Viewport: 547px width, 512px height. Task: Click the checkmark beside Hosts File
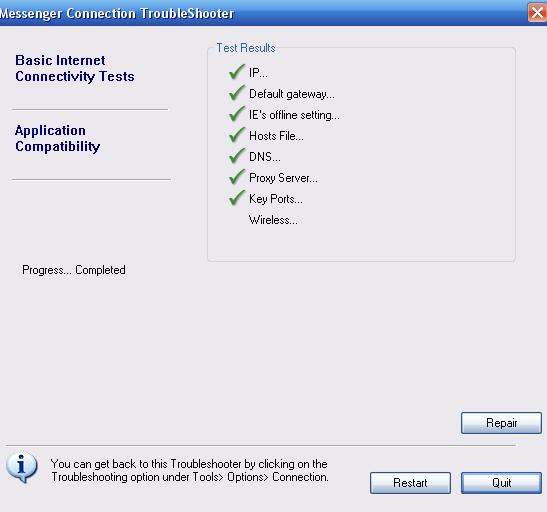(x=237, y=134)
